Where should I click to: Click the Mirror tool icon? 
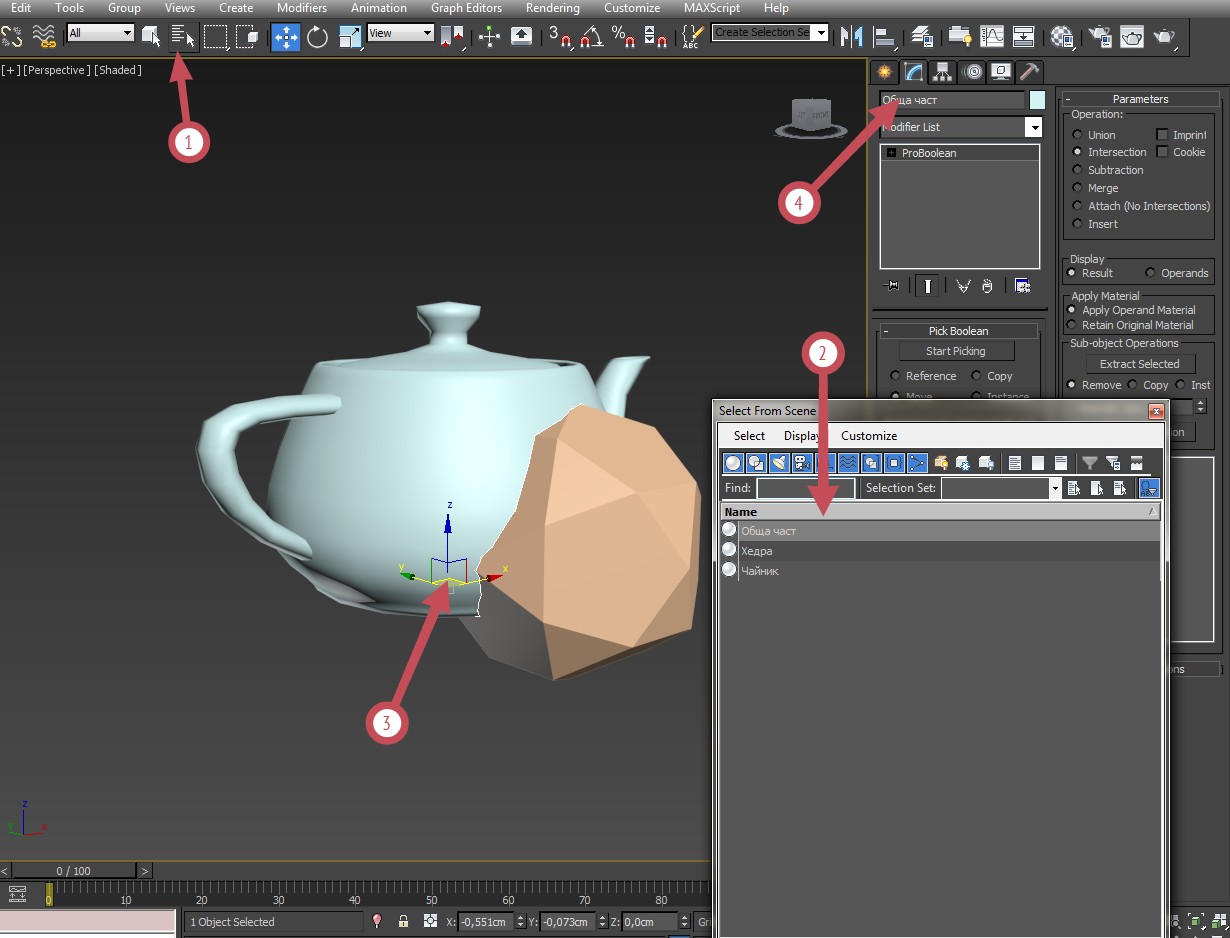point(851,37)
